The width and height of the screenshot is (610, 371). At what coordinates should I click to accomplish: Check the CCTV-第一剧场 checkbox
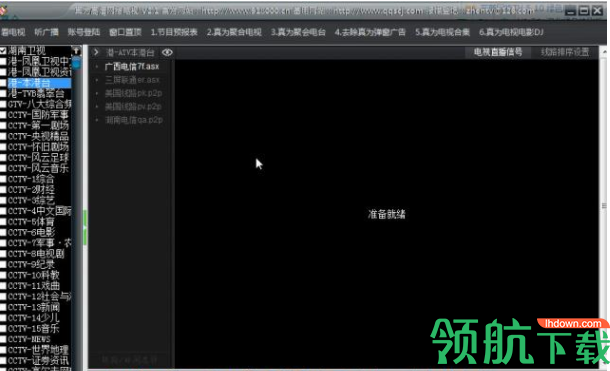(3, 126)
